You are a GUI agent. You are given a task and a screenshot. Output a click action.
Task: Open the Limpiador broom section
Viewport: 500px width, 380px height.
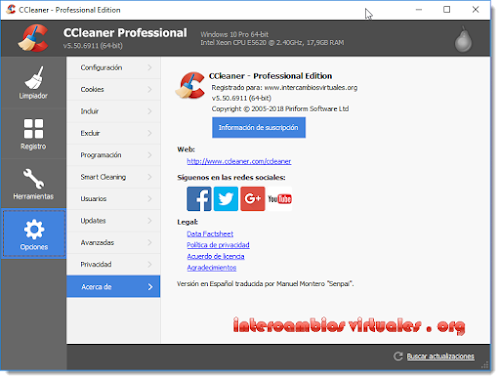click(x=33, y=82)
